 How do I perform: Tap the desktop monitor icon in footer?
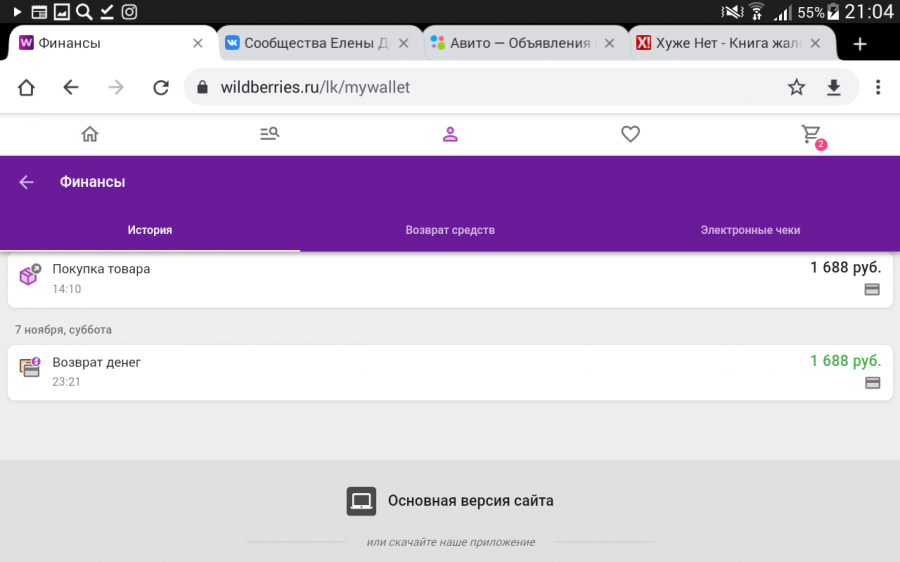click(361, 501)
